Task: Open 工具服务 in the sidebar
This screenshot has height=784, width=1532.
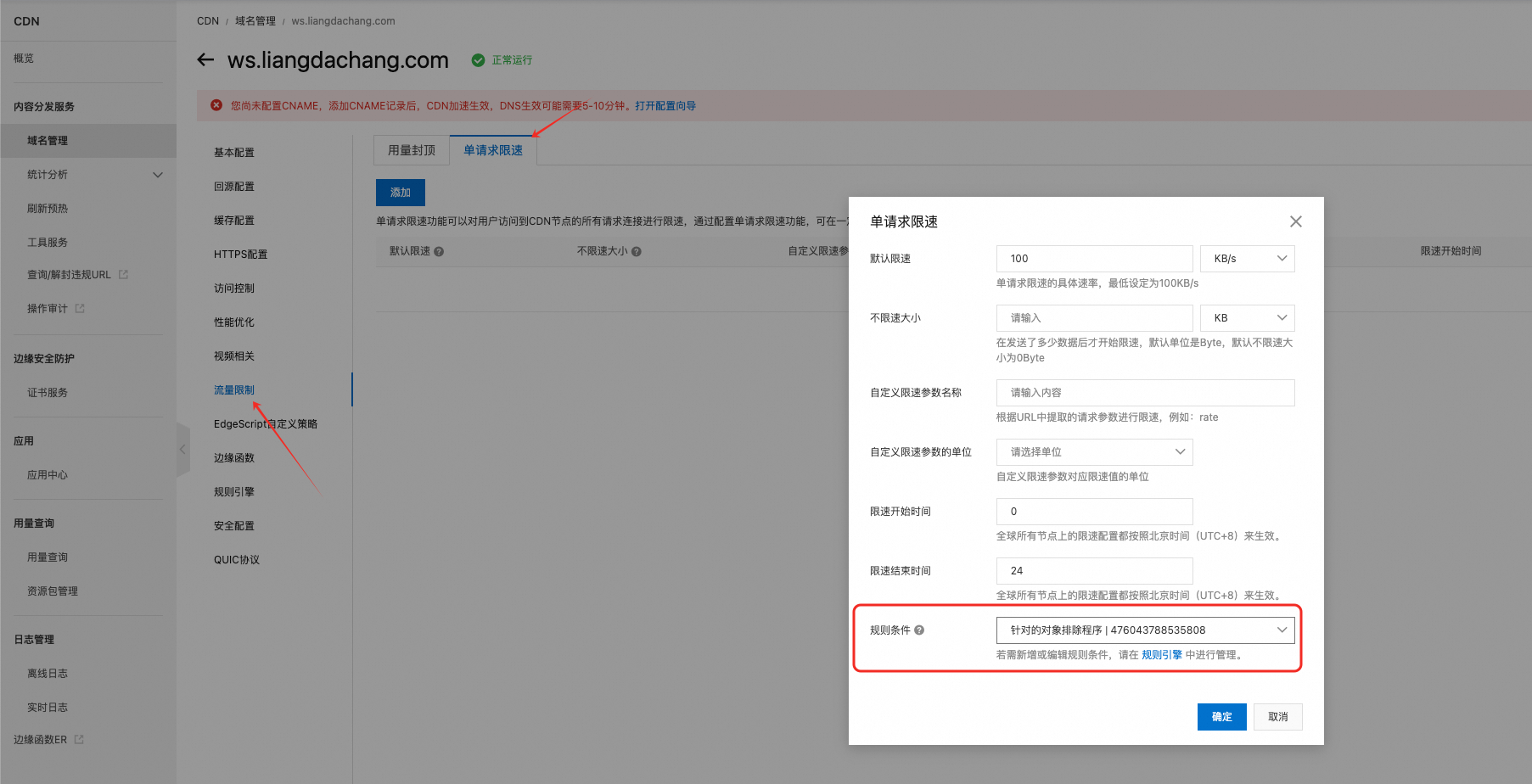Action: 48,243
